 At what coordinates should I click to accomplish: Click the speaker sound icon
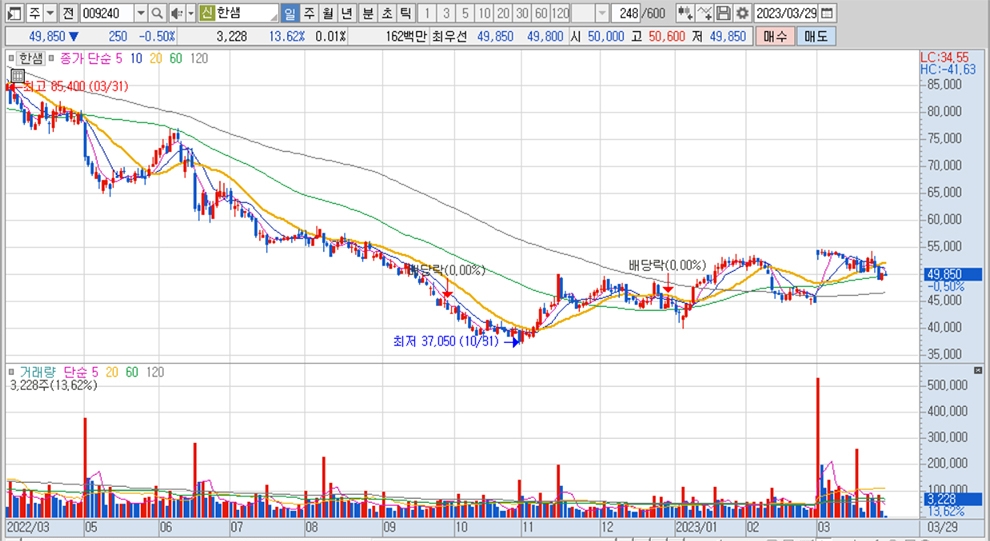click(175, 13)
